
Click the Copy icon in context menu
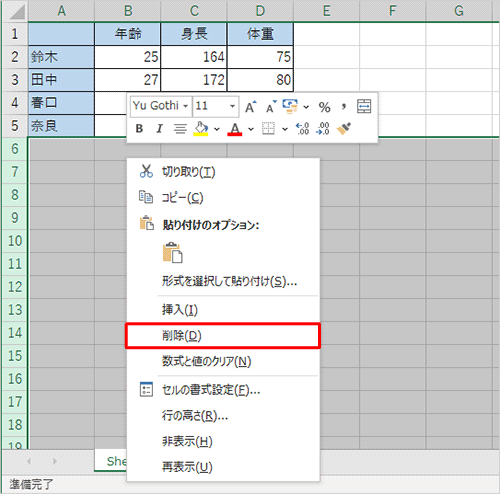point(146,197)
